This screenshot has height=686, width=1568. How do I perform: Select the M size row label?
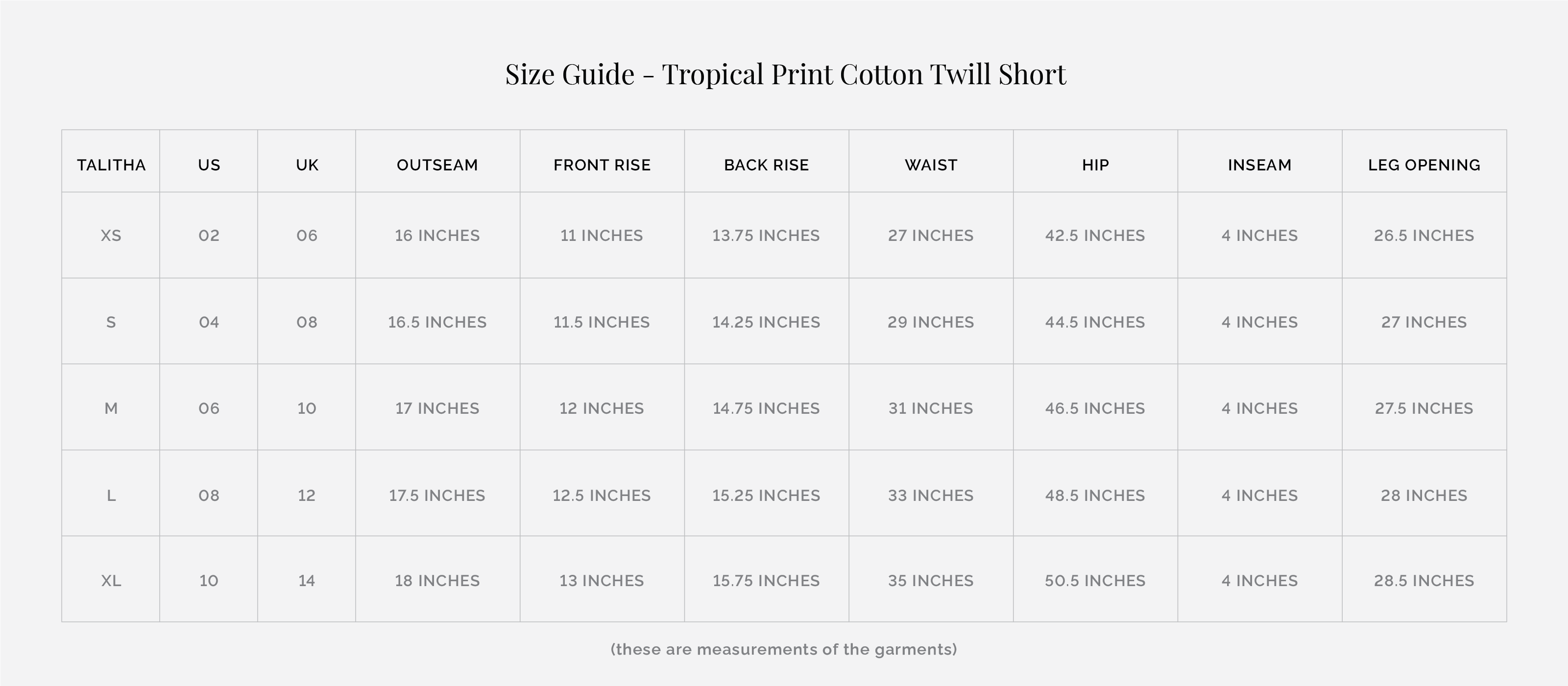click(x=111, y=408)
